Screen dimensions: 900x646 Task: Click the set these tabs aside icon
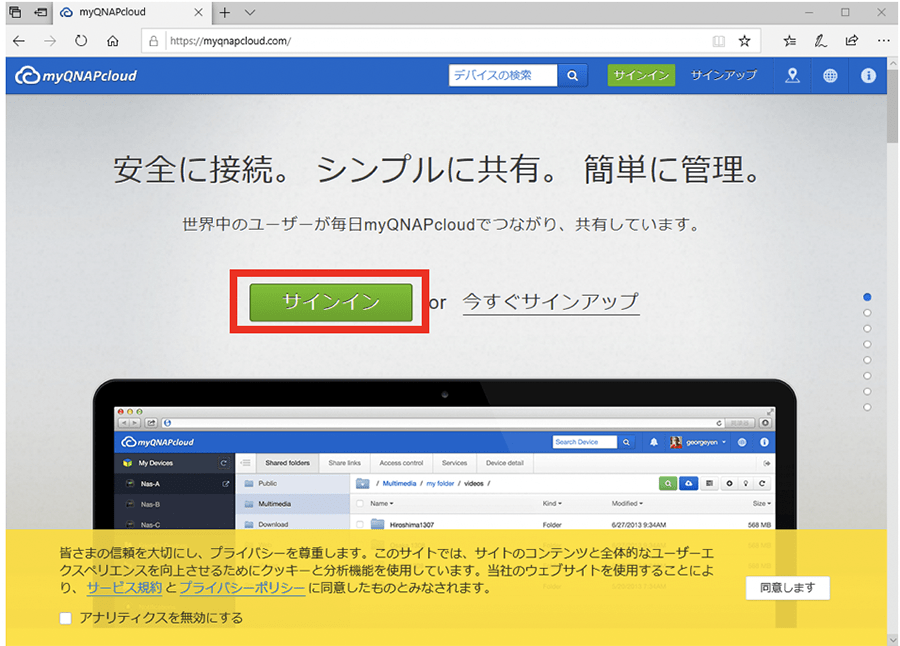40,12
